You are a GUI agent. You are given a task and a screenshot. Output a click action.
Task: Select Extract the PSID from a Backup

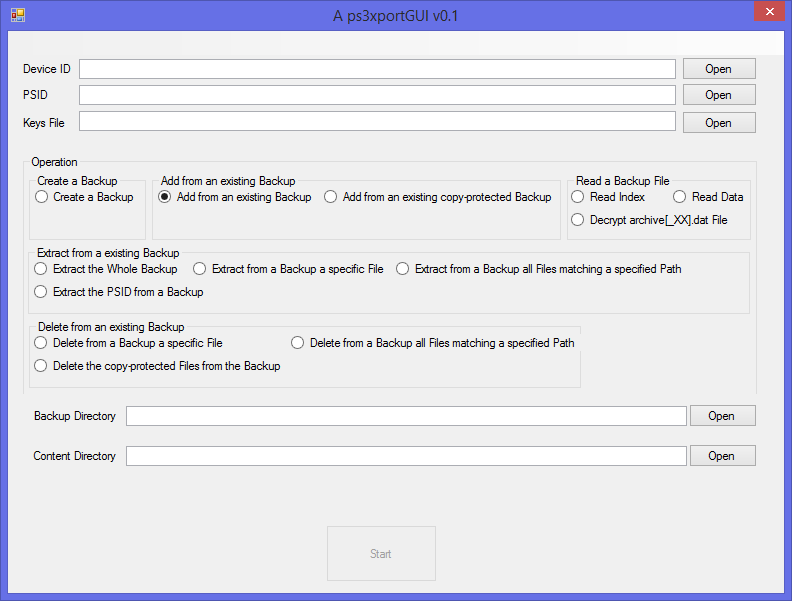point(41,292)
